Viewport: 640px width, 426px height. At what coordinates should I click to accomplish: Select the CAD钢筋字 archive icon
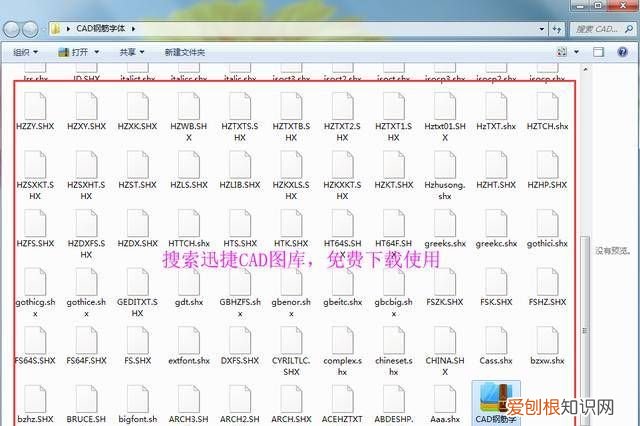495,397
